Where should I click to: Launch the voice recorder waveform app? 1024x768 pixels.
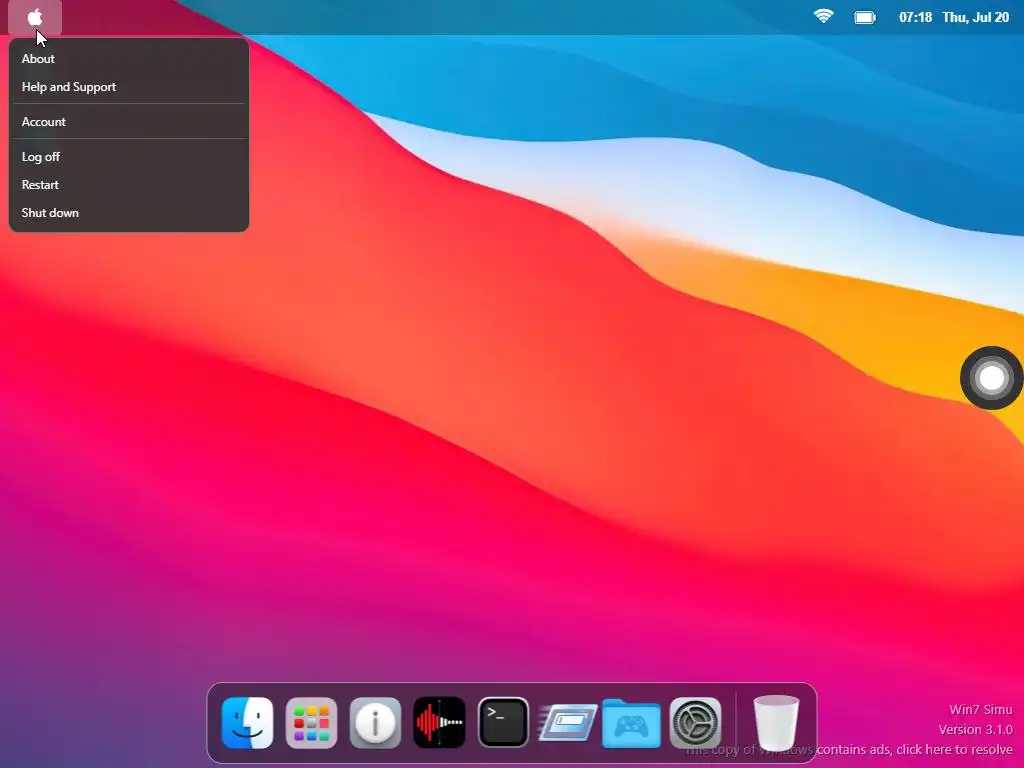(440, 723)
